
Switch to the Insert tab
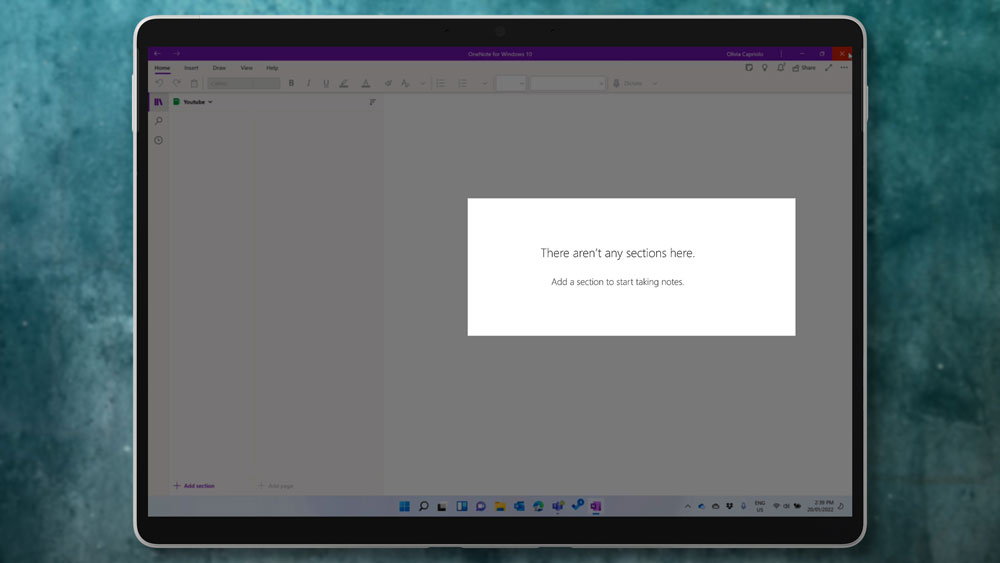point(191,68)
